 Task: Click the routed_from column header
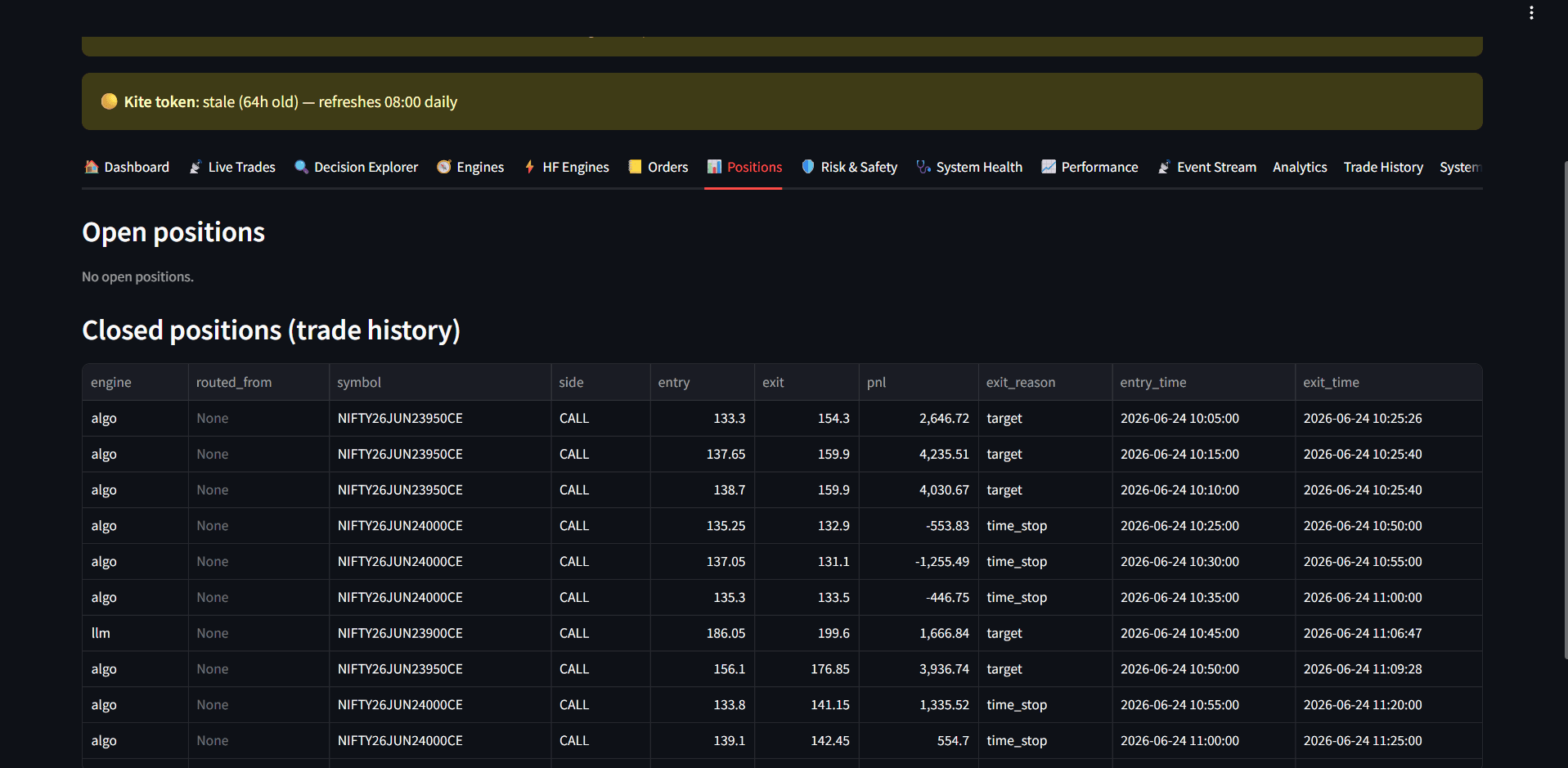tap(258, 382)
